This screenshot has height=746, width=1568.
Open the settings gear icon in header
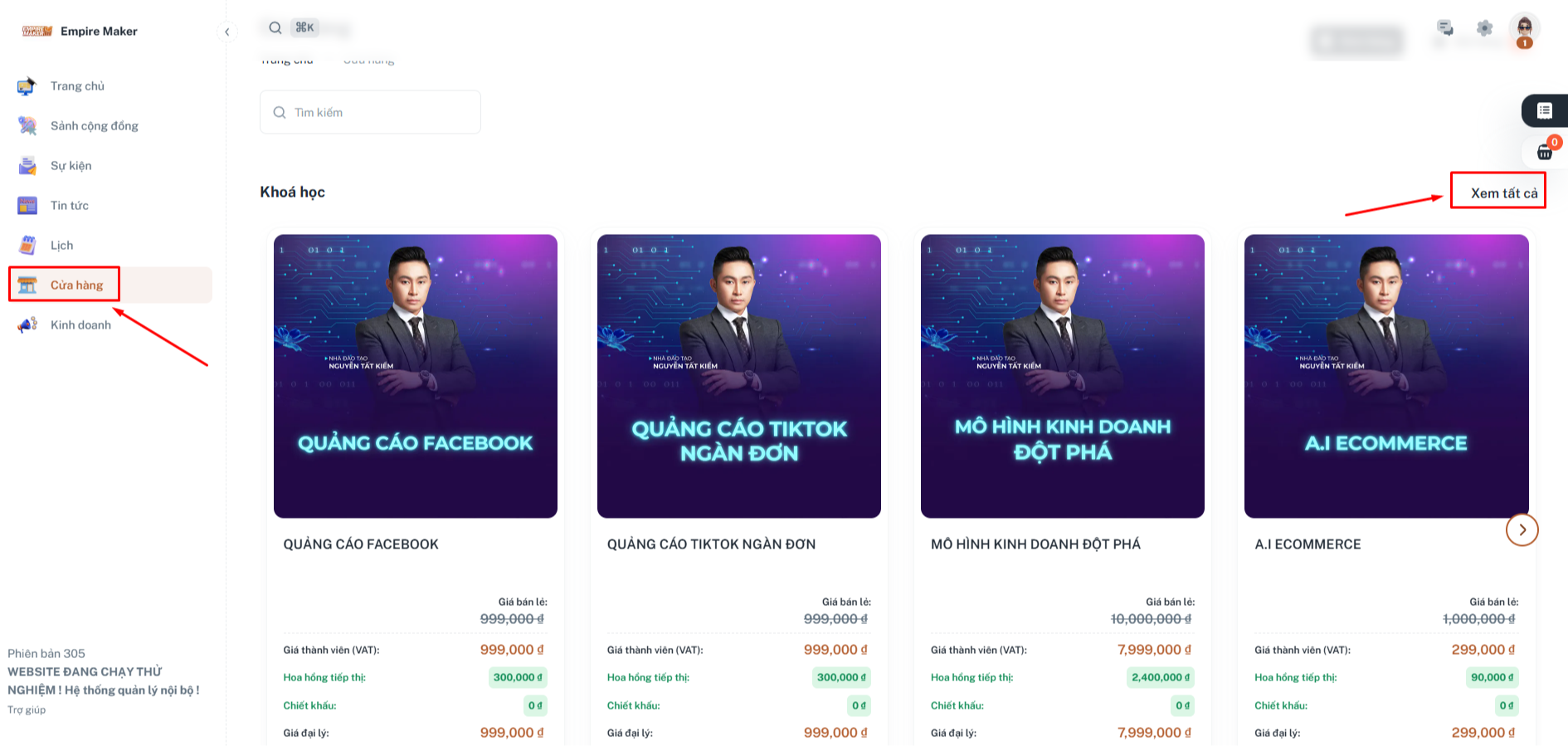point(1485,28)
